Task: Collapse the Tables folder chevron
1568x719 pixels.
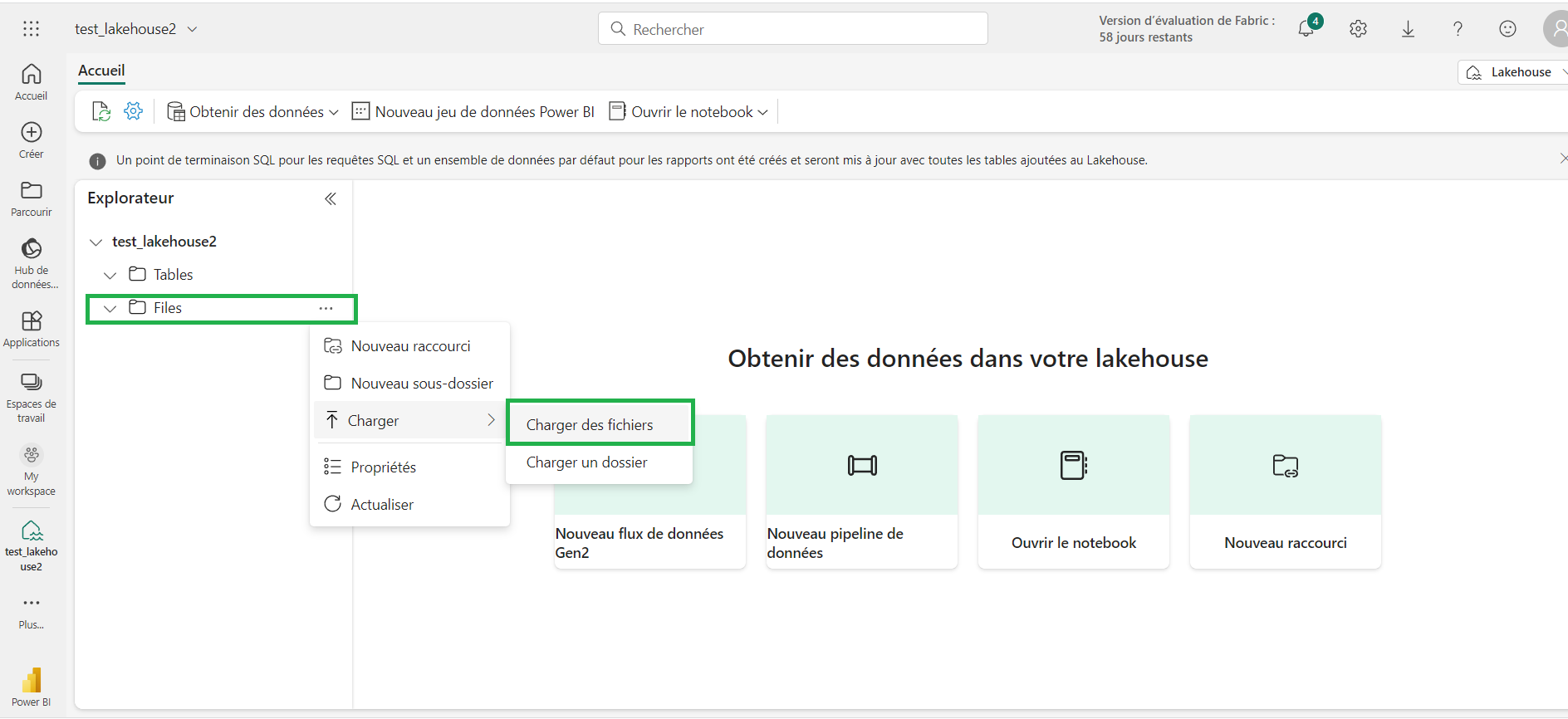Action: [110, 275]
